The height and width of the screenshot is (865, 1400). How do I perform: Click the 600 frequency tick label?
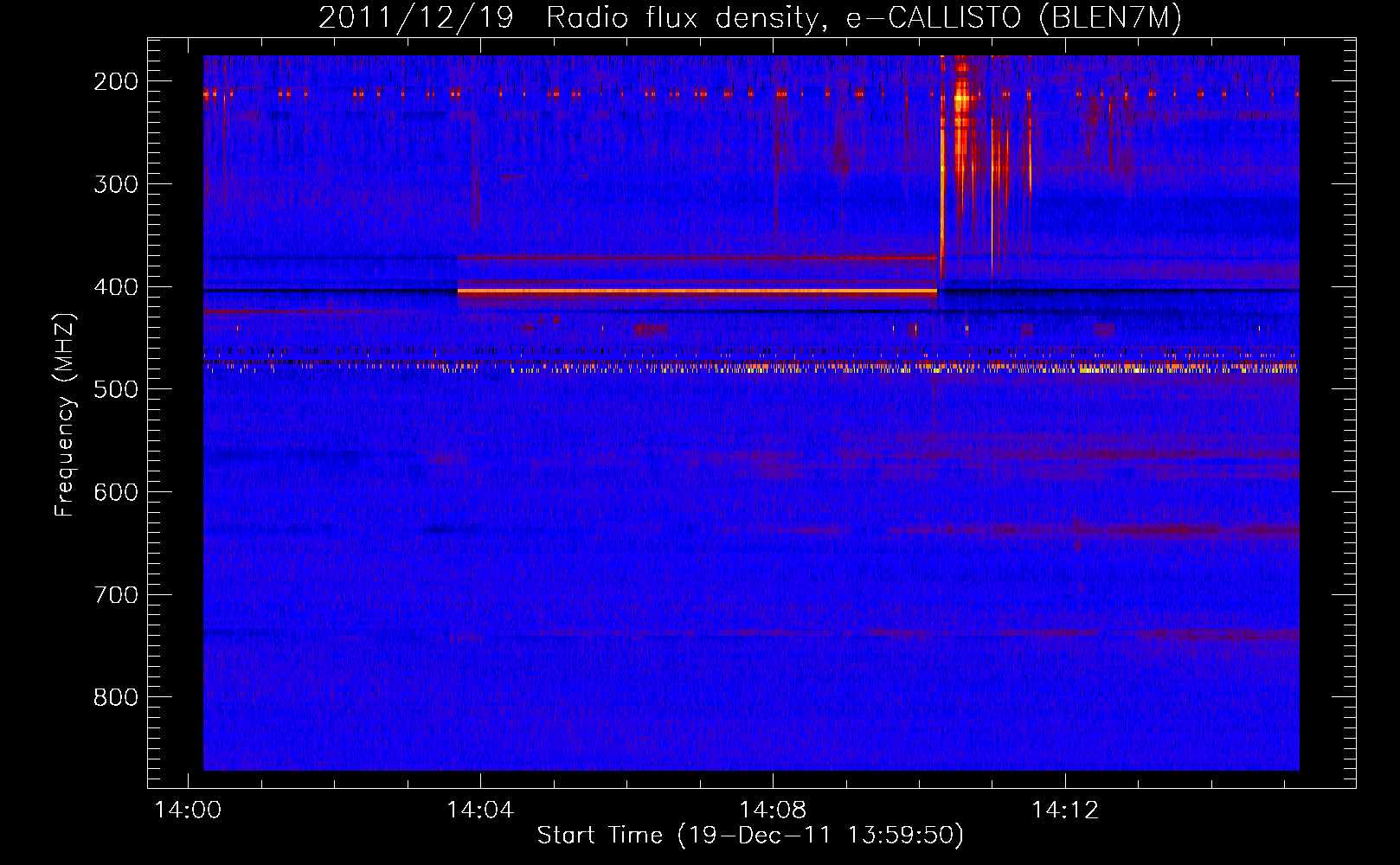click(115, 492)
